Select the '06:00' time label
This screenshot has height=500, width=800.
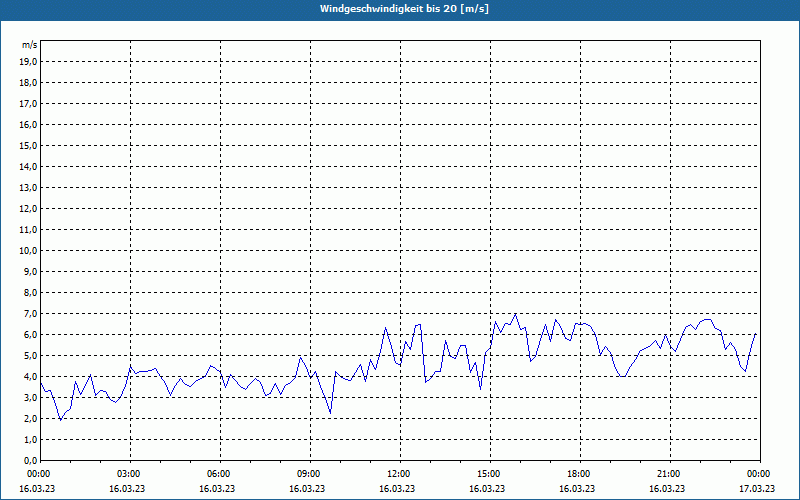point(220,474)
